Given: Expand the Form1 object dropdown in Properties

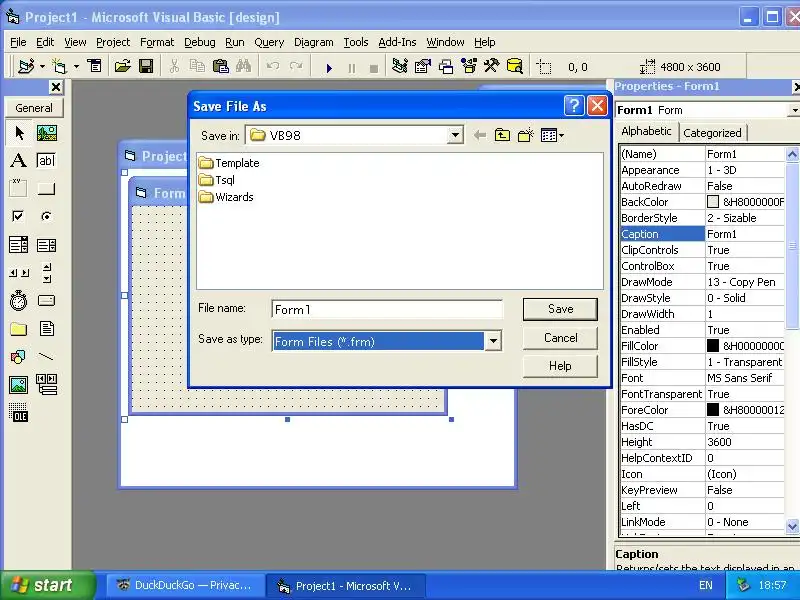Looking at the screenshot, I should [x=794, y=110].
